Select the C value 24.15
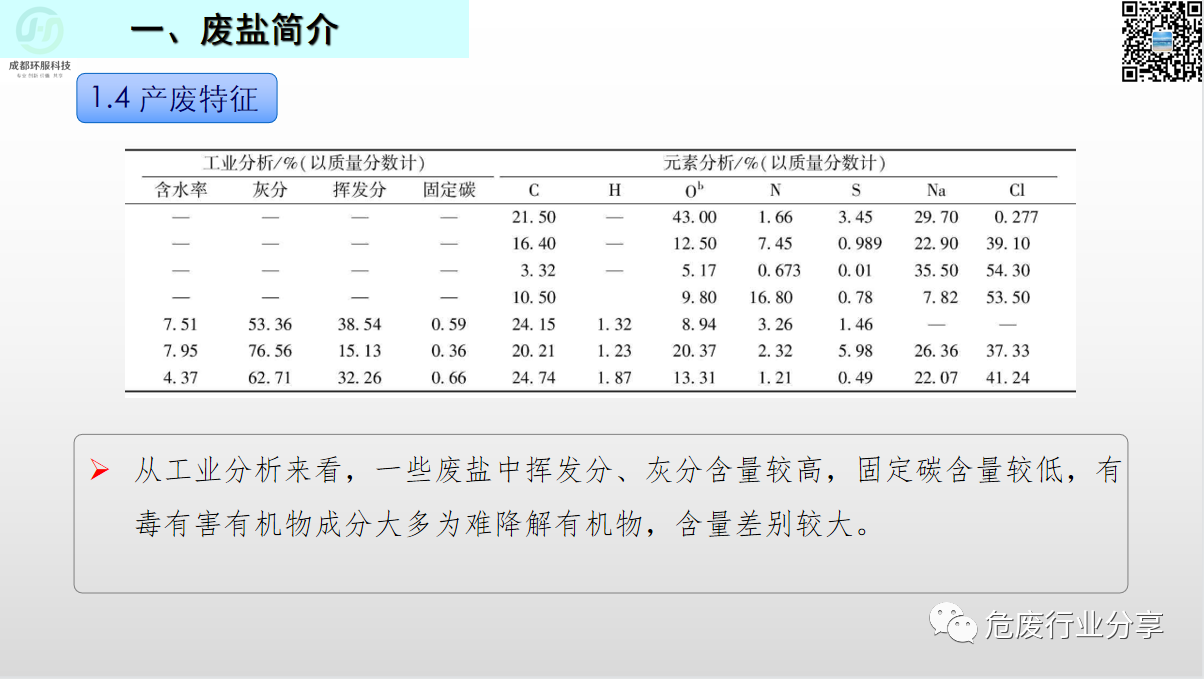Screen dimensions: 1204x679 [533, 325]
